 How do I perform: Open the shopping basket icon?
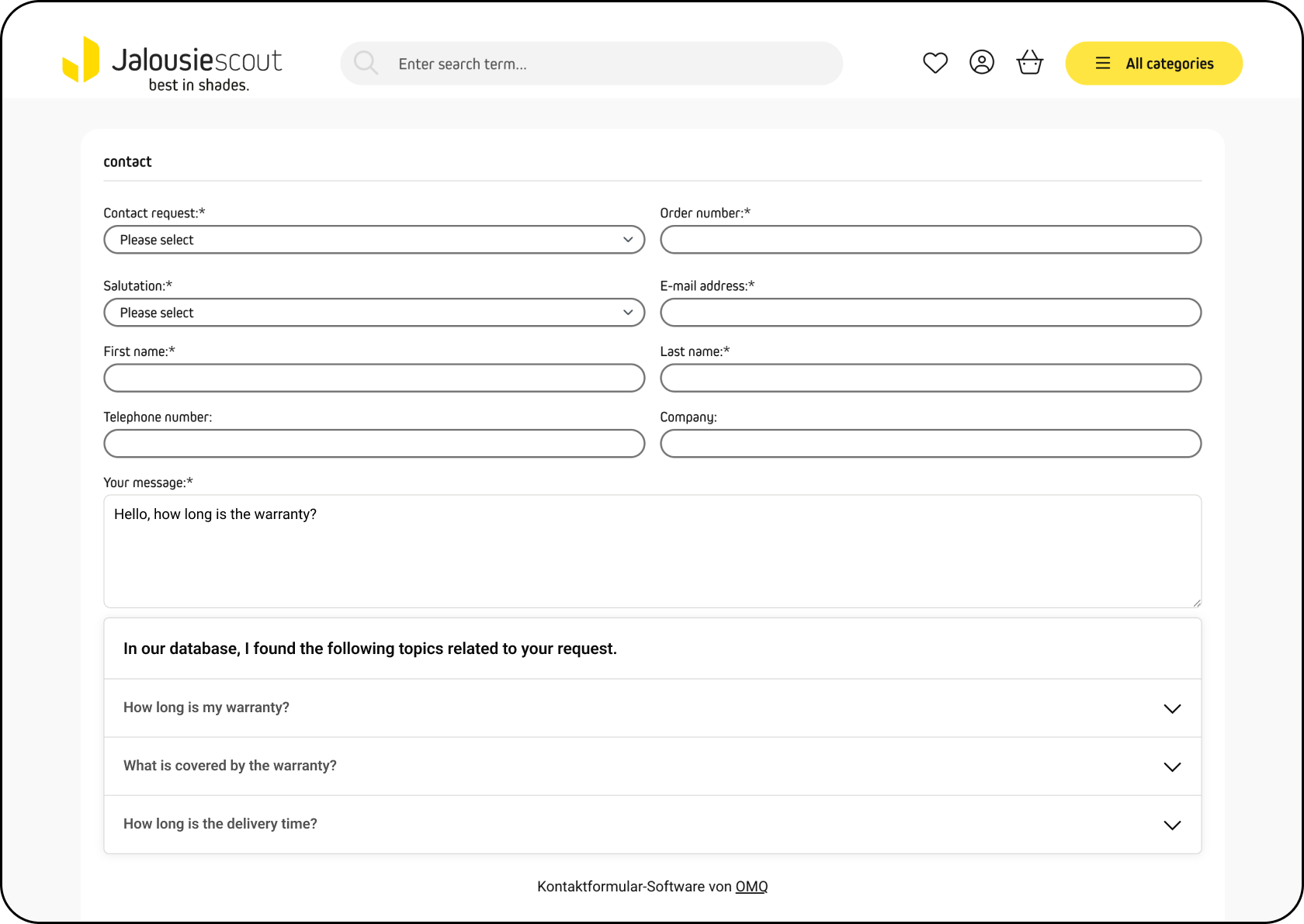click(1029, 63)
